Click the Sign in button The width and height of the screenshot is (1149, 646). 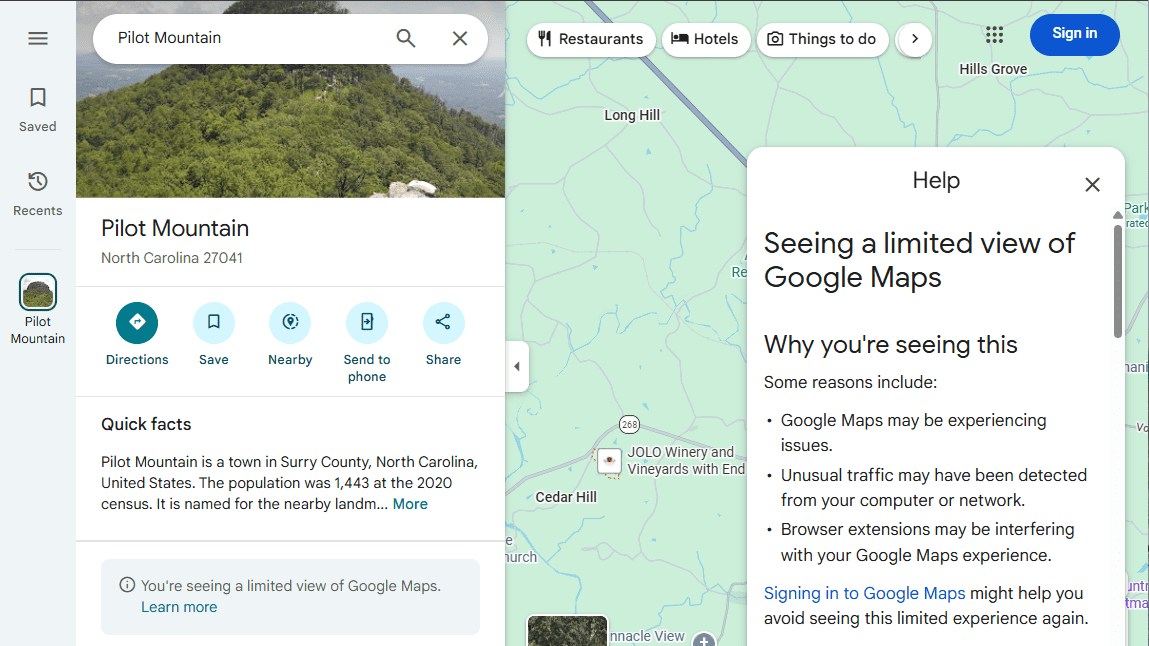pos(1074,34)
